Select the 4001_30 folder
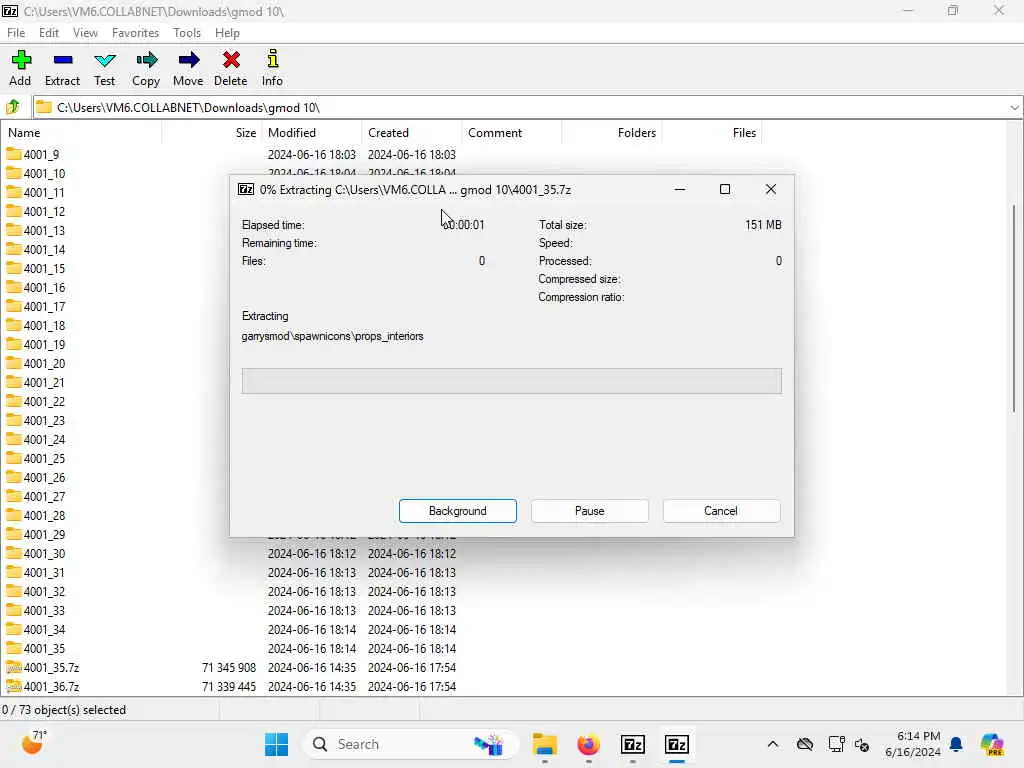1024x768 pixels. pos(44,554)
